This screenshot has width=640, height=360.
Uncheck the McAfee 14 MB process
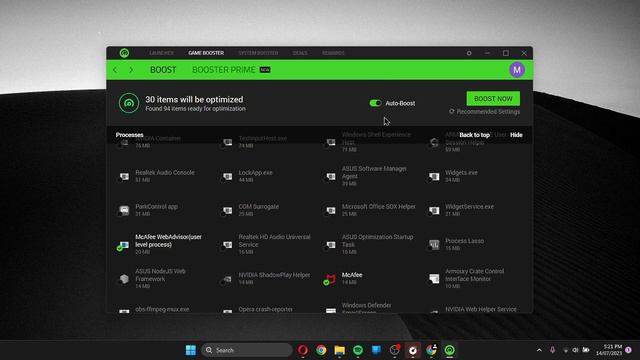[326, 282]
